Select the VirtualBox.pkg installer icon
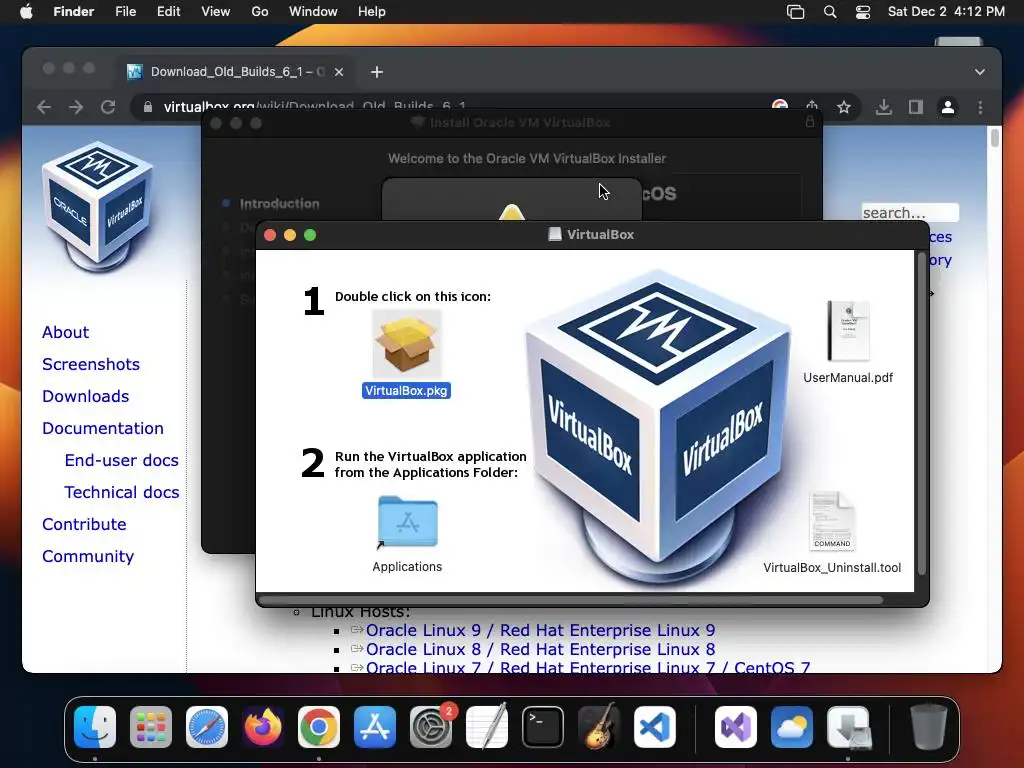Screen dimensions: 1024x768 [x=406, y=343]
